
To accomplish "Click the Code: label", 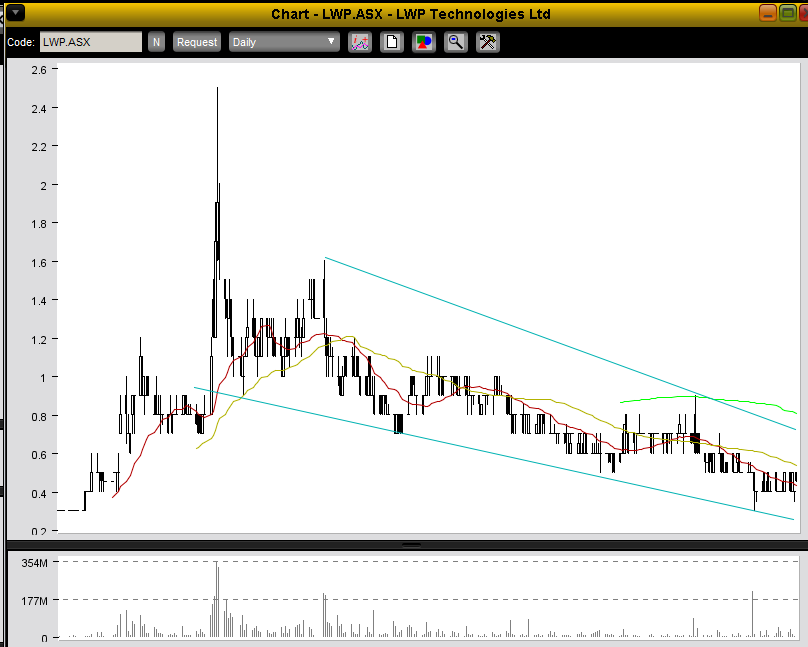I will pyautogui.click(x=21, y=42).
